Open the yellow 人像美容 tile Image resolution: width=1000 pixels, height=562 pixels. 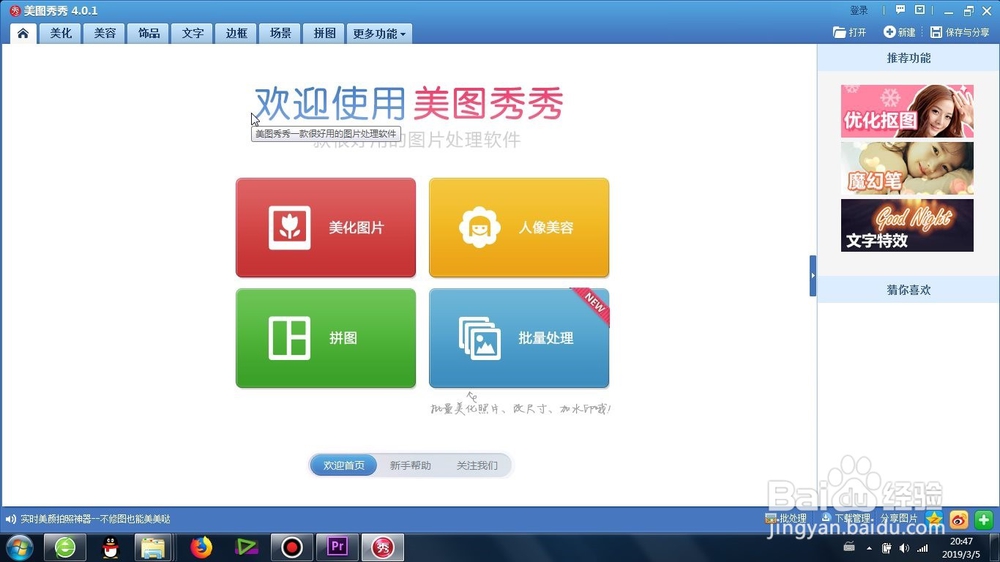pyautogui.click(x=518, y=228)
